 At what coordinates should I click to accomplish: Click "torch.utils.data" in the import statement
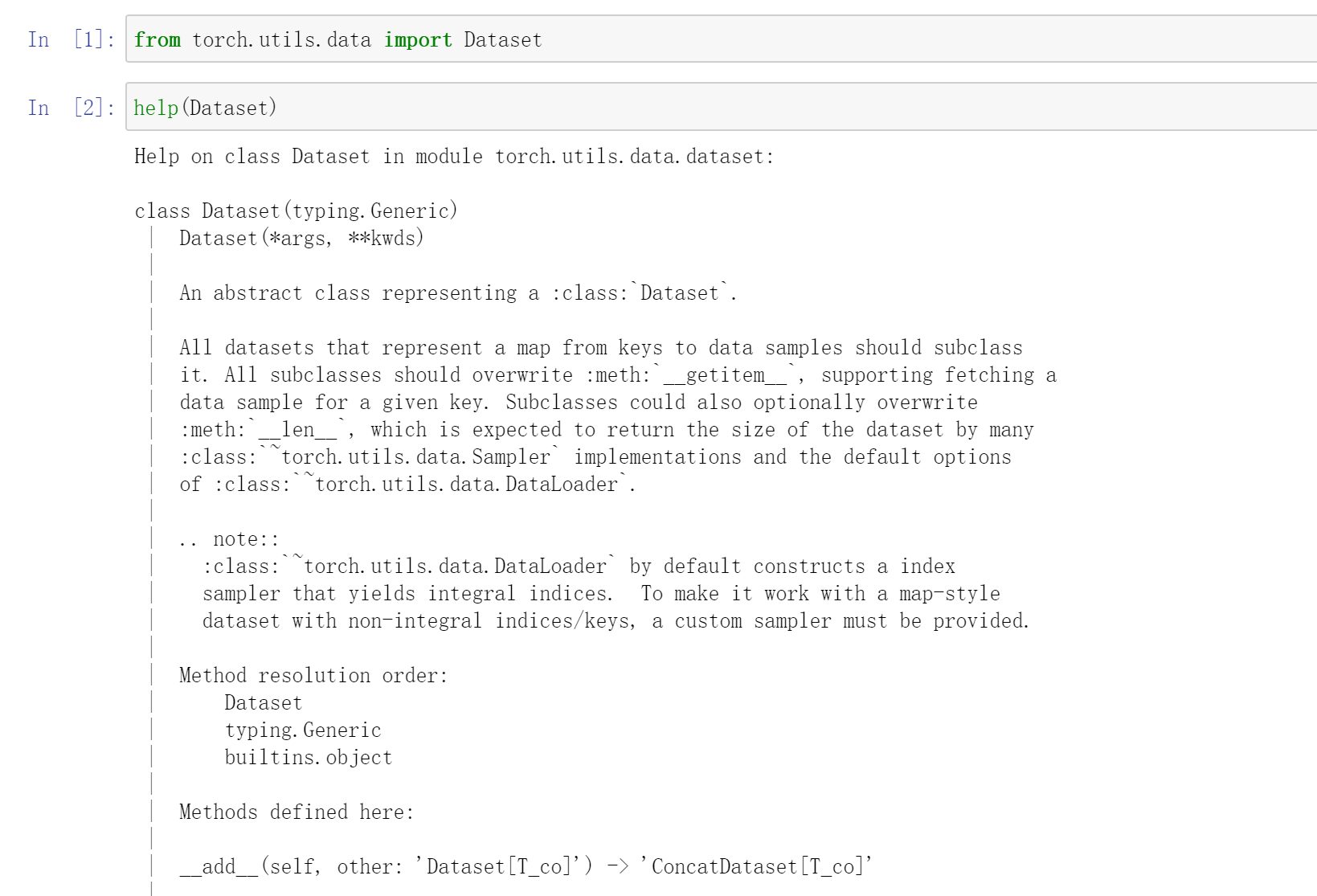click(281, 39)
